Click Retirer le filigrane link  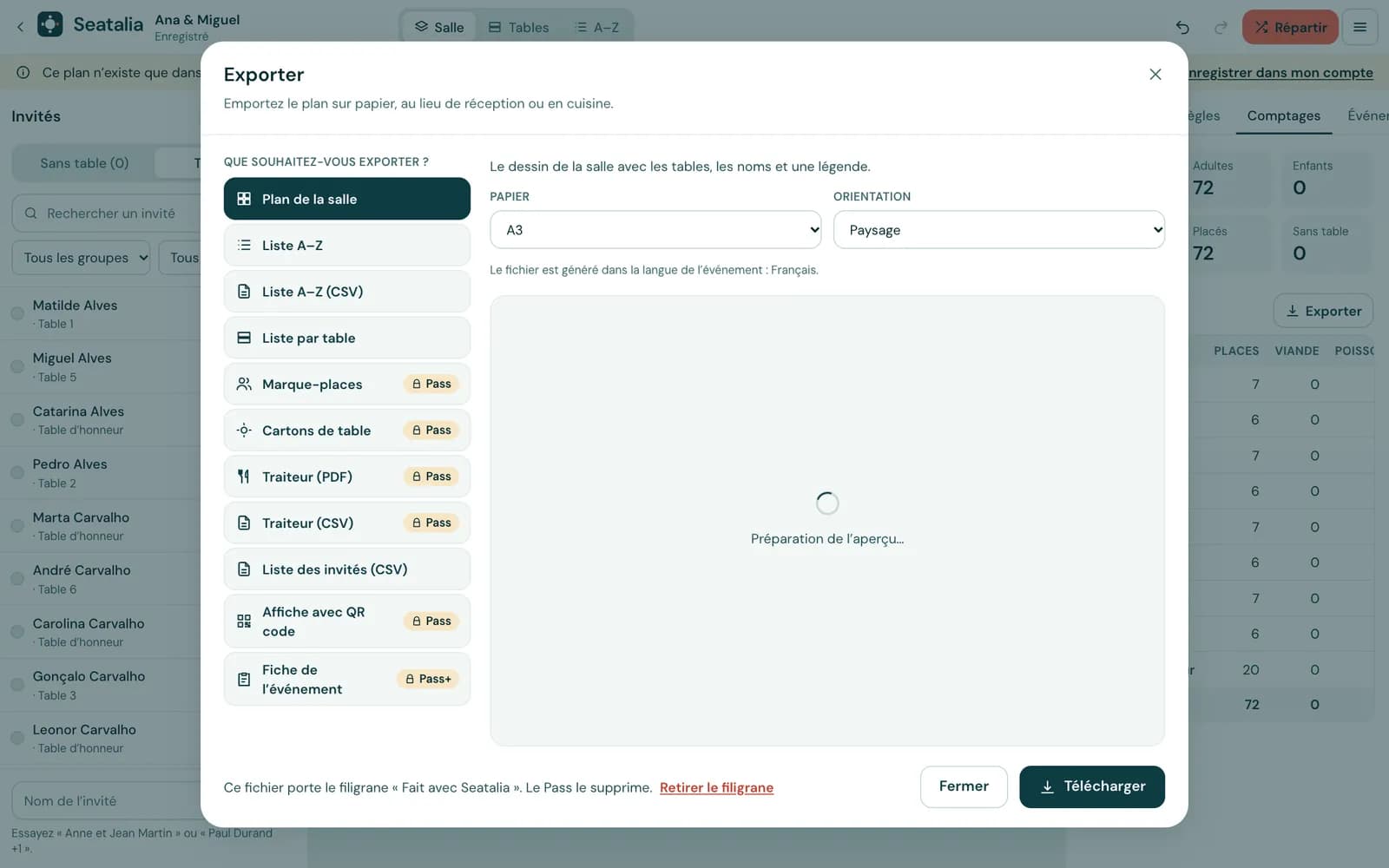pos(716,787)
